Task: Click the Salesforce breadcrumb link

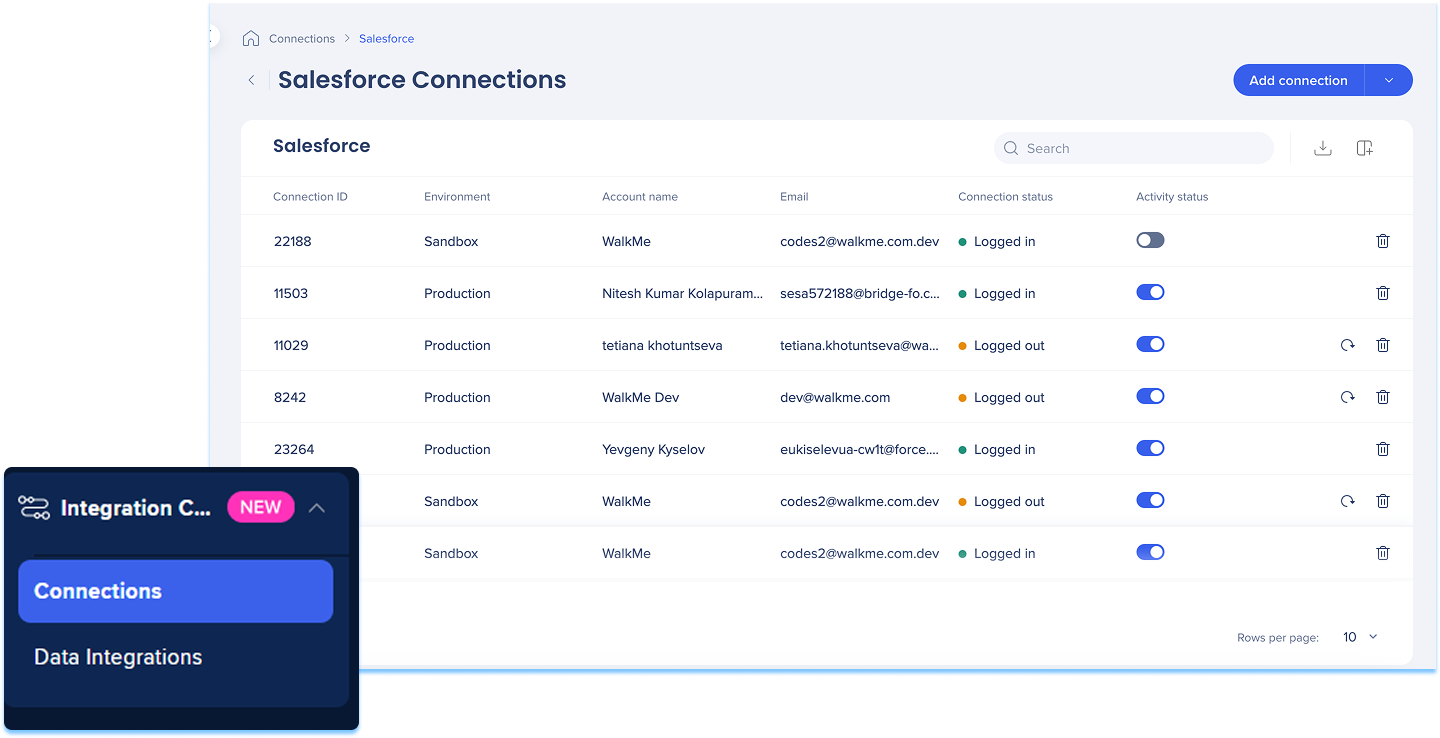Action: click(x=387, y=39)
